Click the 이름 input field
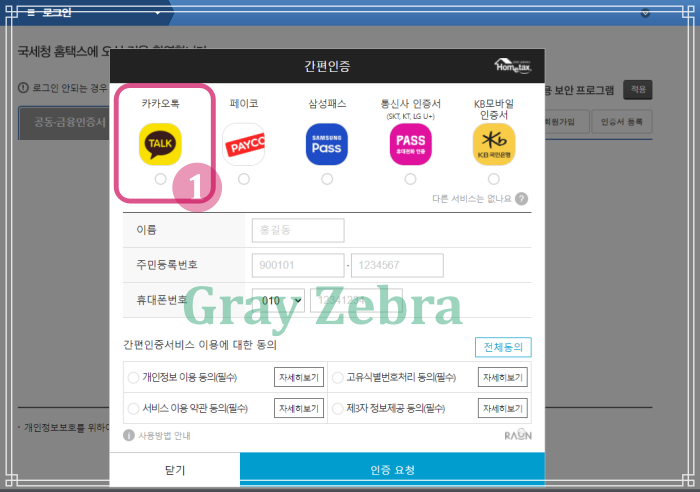The height and width of the screenshot is (492, 700). coord(298,230)
